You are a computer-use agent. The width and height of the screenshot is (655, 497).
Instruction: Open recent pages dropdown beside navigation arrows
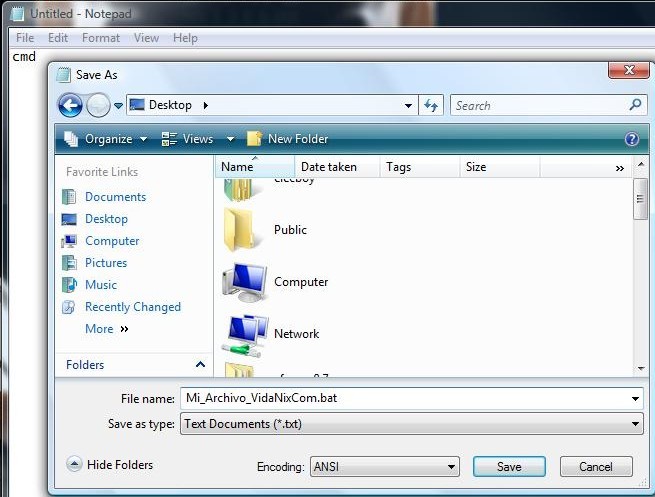click(x=118, y=106)
